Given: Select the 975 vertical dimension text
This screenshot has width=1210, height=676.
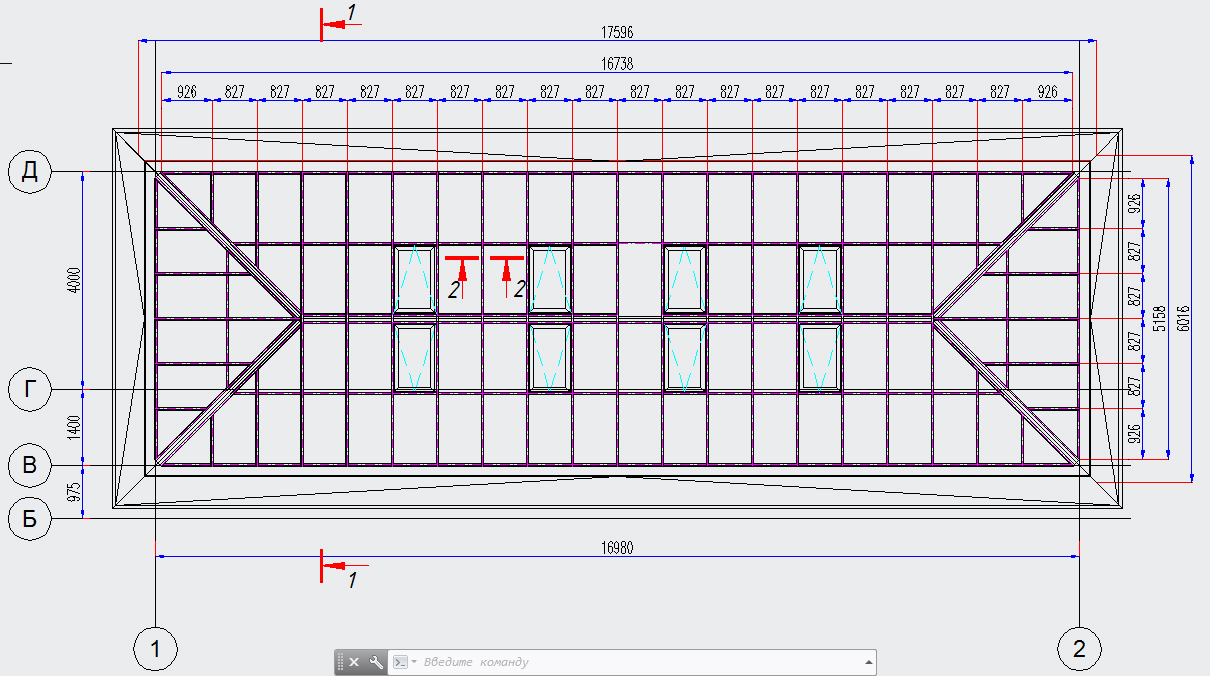Looking at the screenshot, I should coord(74,493).
